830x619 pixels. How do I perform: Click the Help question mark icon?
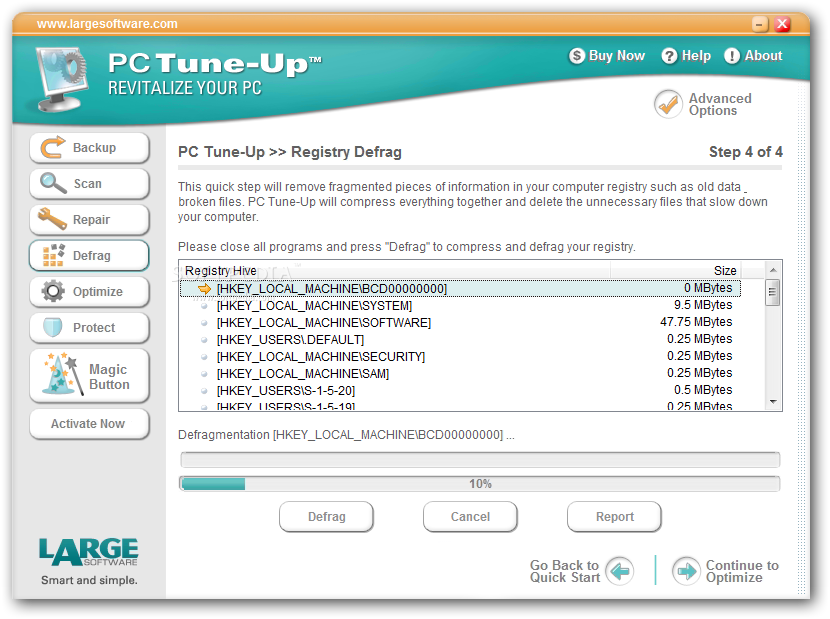pos(669,56)
